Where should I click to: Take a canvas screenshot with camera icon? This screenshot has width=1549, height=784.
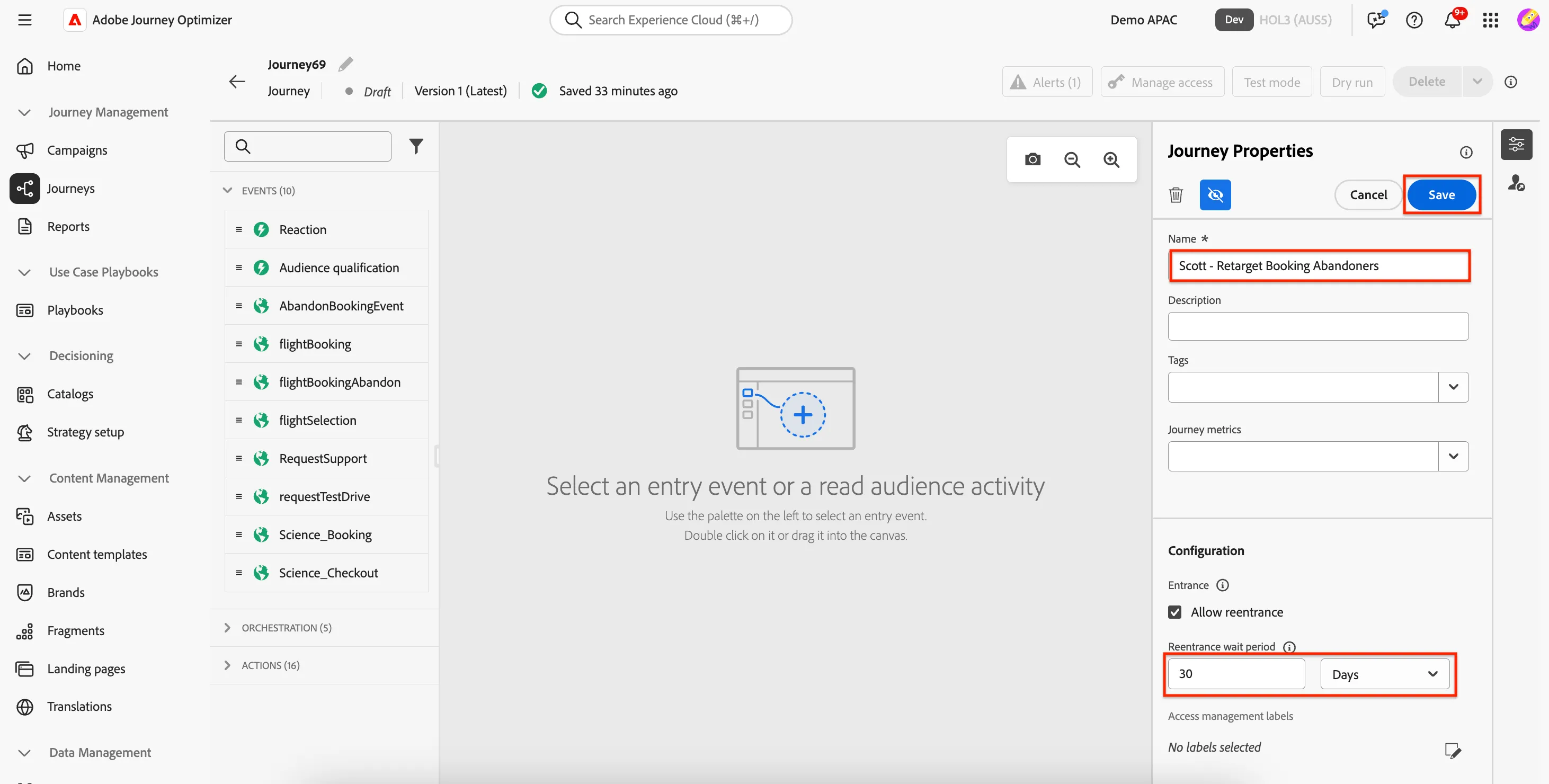(1032, 159)
